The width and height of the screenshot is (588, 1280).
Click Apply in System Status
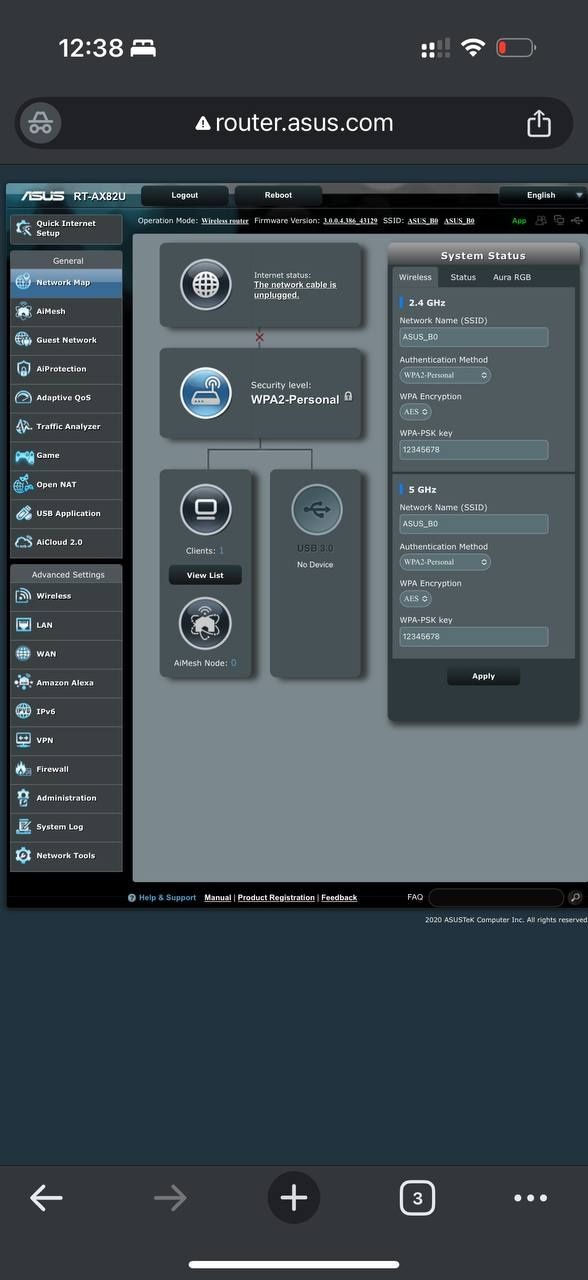pyautogui.click(x=483, y=676)
